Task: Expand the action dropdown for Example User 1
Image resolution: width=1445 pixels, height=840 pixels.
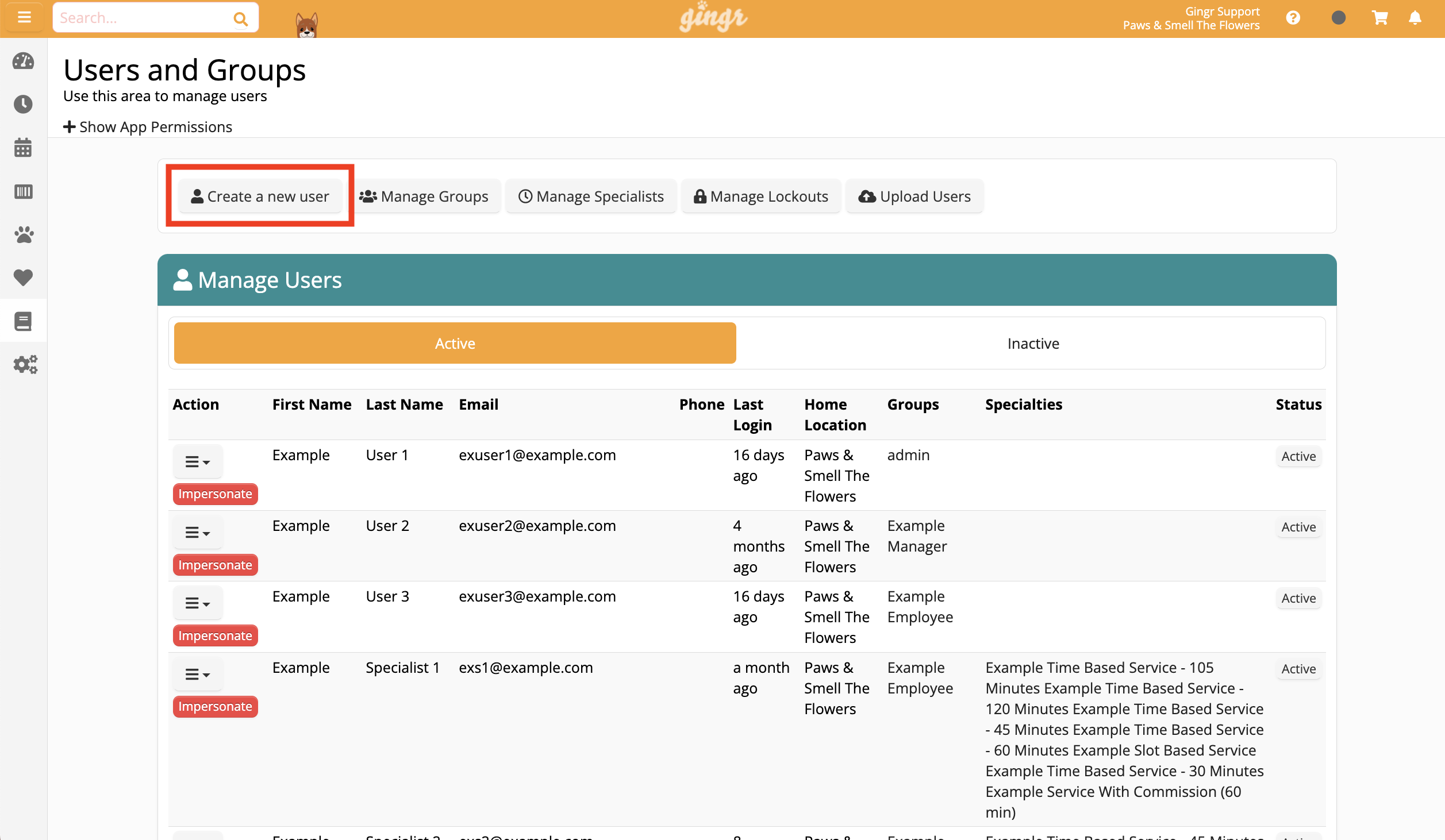Action: [197, 461]
